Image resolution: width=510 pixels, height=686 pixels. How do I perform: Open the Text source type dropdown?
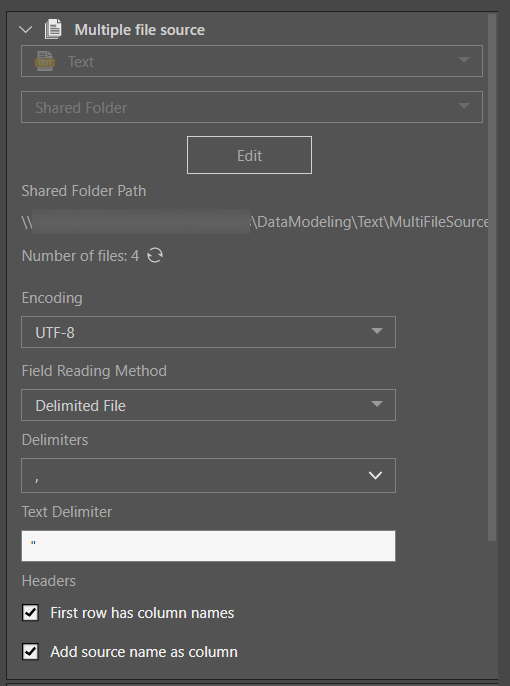252,61
